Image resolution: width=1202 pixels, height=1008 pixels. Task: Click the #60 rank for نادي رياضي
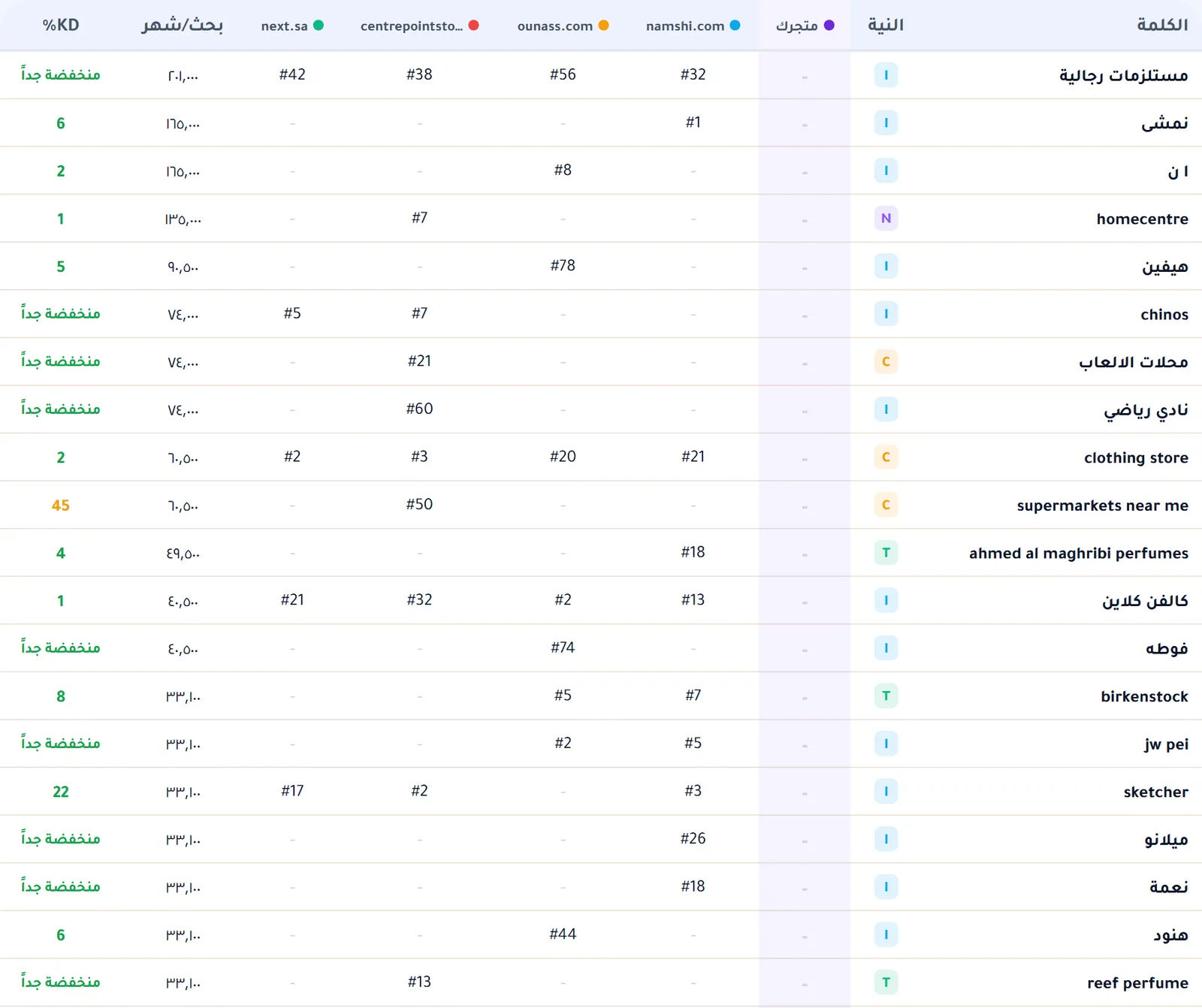point(419,409)
